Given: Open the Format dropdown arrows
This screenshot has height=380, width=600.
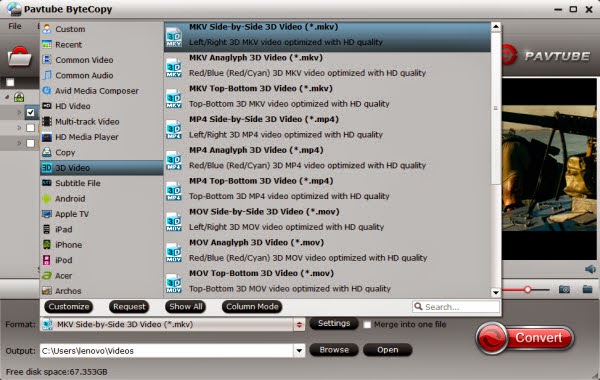Looking at the screenshot, I should 299,325.
